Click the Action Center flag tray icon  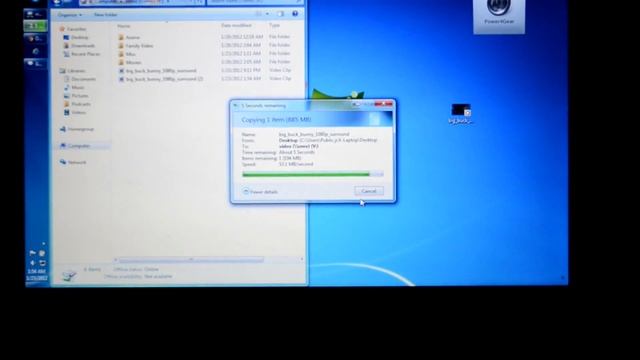click(32, 253)
